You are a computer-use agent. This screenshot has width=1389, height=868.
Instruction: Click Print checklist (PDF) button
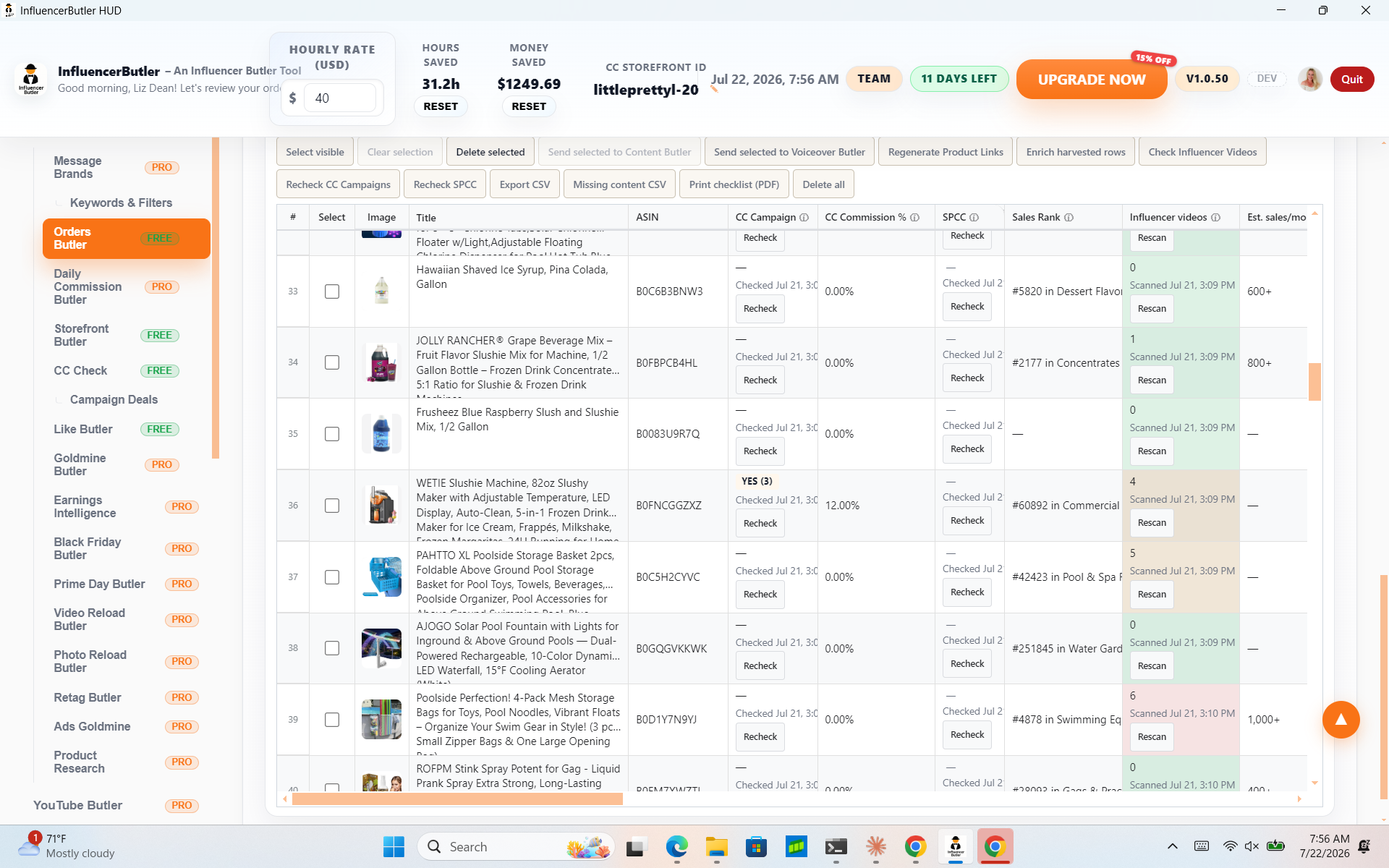(x=734, y=184)
